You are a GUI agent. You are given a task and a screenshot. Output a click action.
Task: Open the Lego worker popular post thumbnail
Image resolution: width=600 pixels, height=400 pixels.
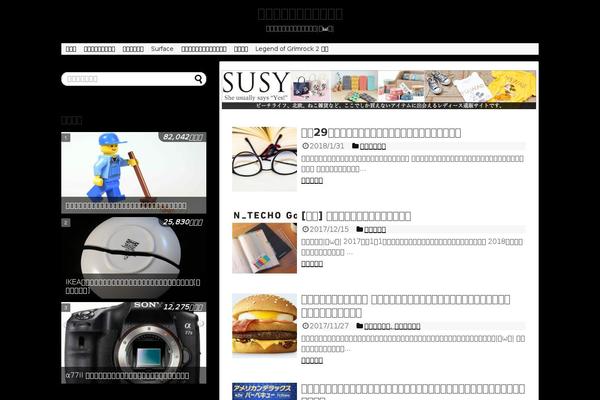coord(134,173)
